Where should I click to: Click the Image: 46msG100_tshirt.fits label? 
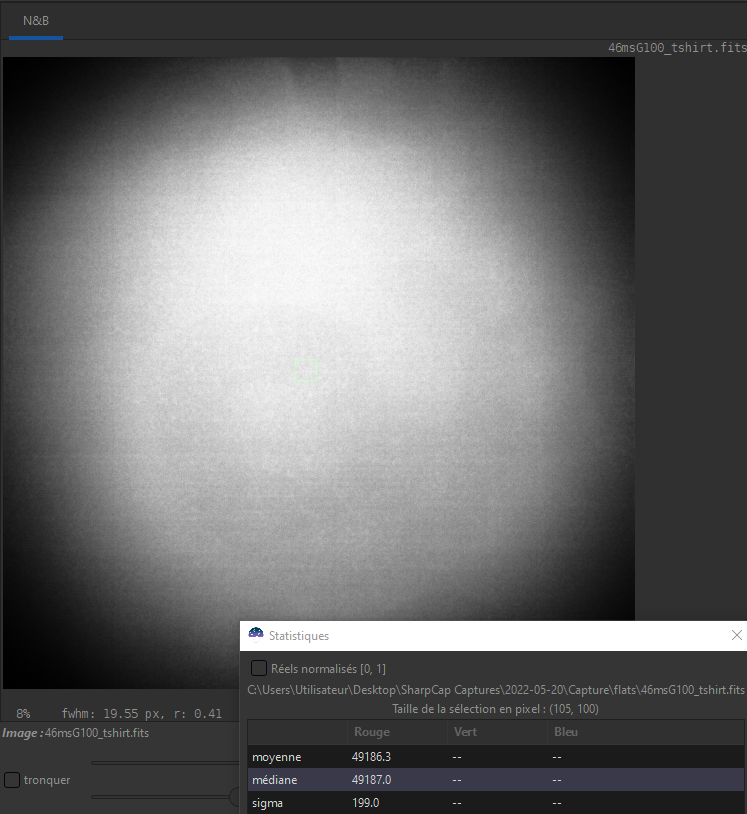[75, 733]
